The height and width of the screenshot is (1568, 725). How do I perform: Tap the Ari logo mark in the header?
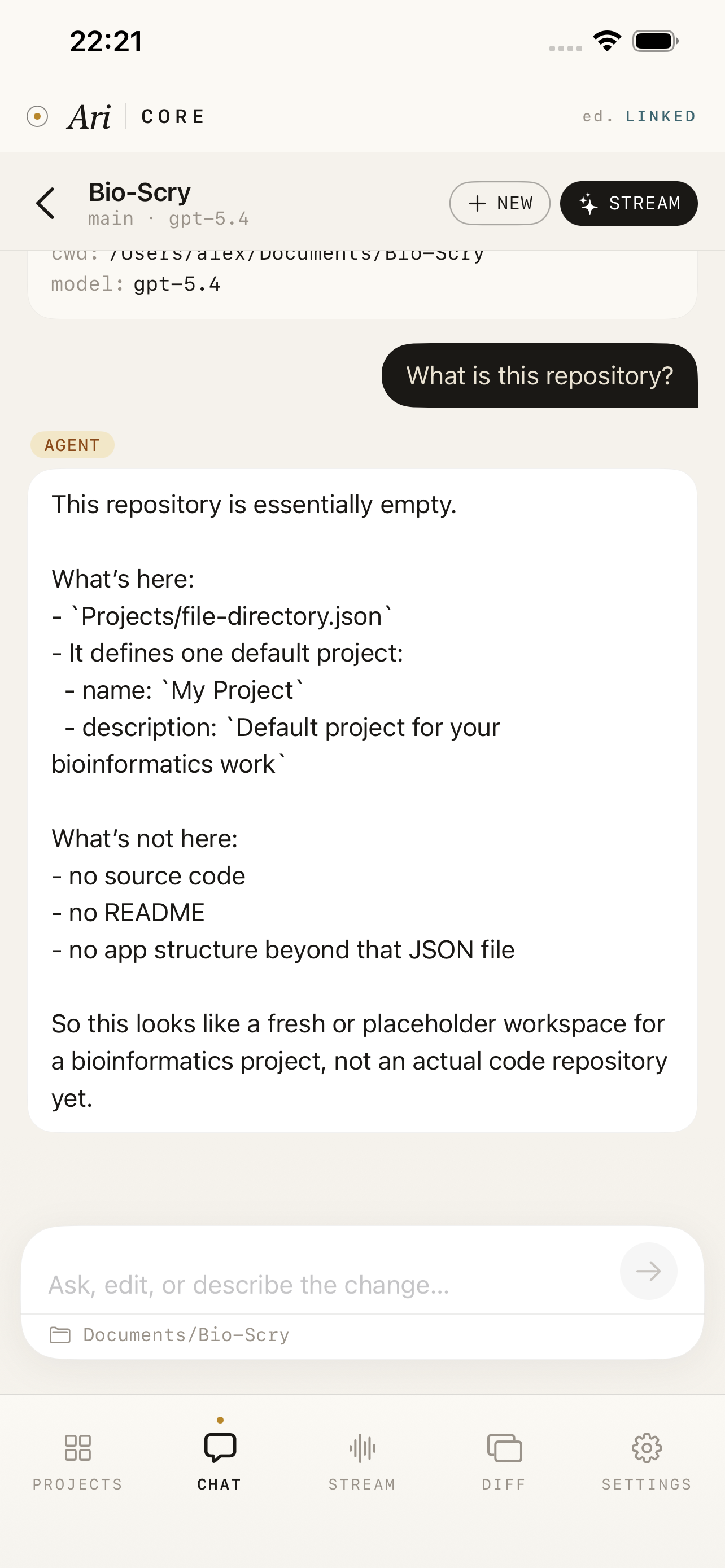pos(89,116)
